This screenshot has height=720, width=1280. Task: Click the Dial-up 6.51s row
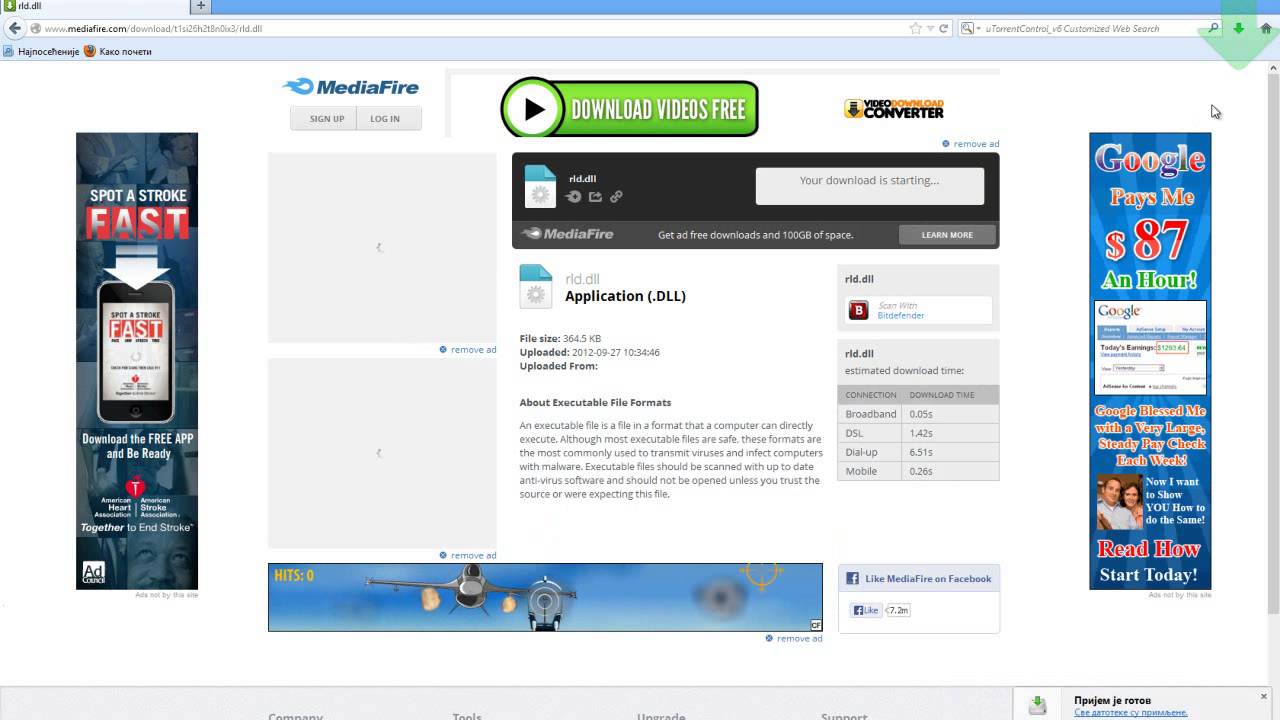pyautogui.click(x=918, y=452)
